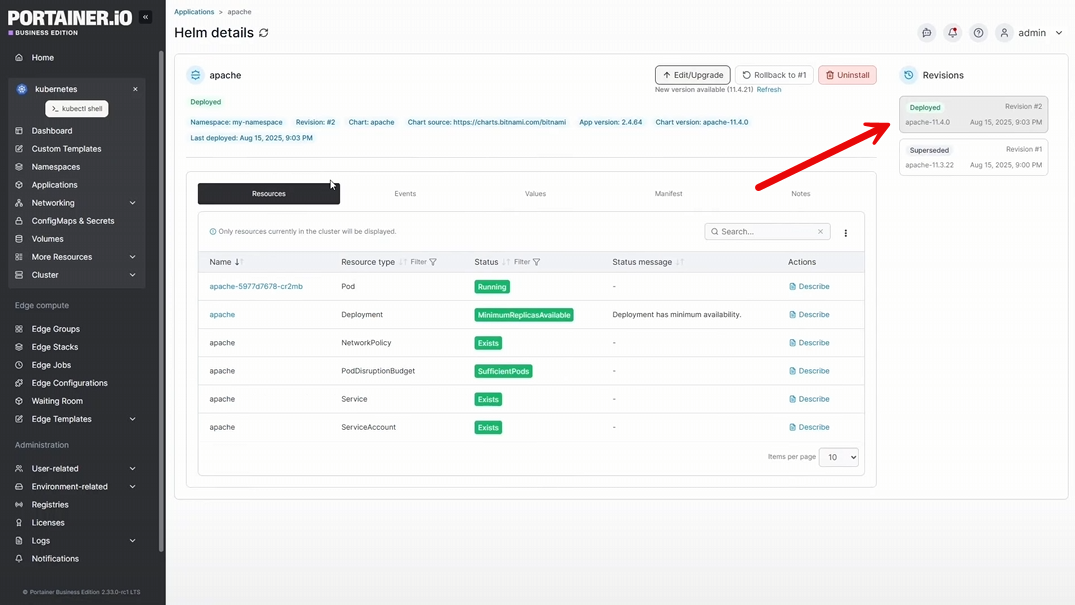Screen dimensions: 1075x605
Task: Click into the resources Search field
Action: click(x=766, y=232)
